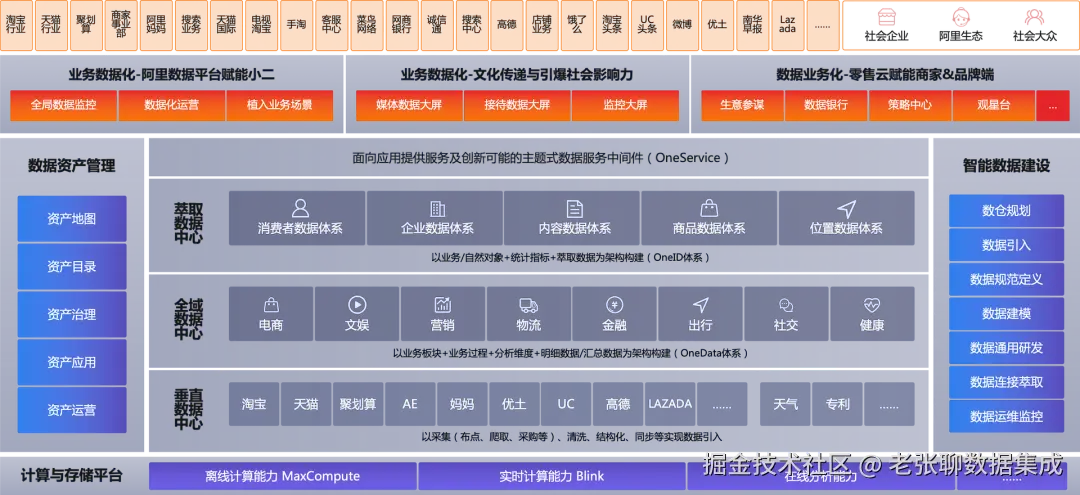Select the 数据建模 block
Image resolution: width=1080 pixels, height=495 pixels.
[x=1006, y=314]
